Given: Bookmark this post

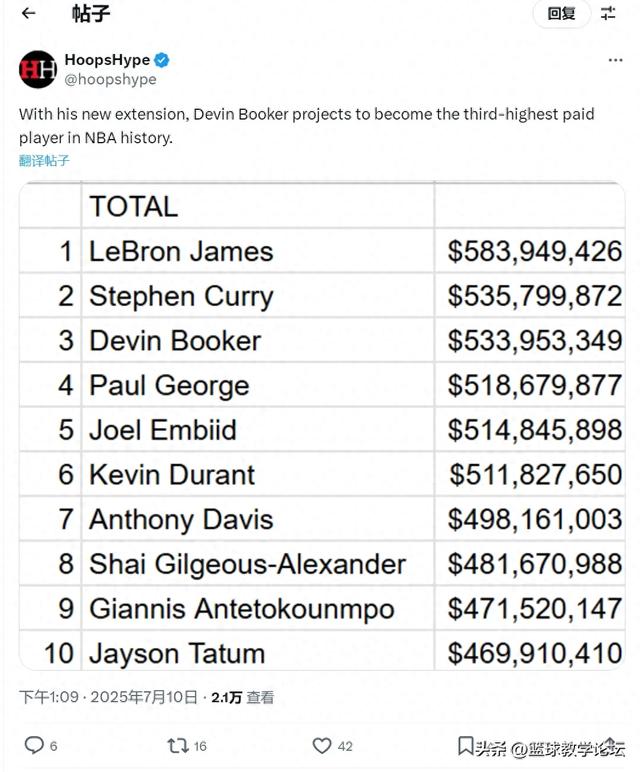Looking at the screenshot, I should pos(465,745).
